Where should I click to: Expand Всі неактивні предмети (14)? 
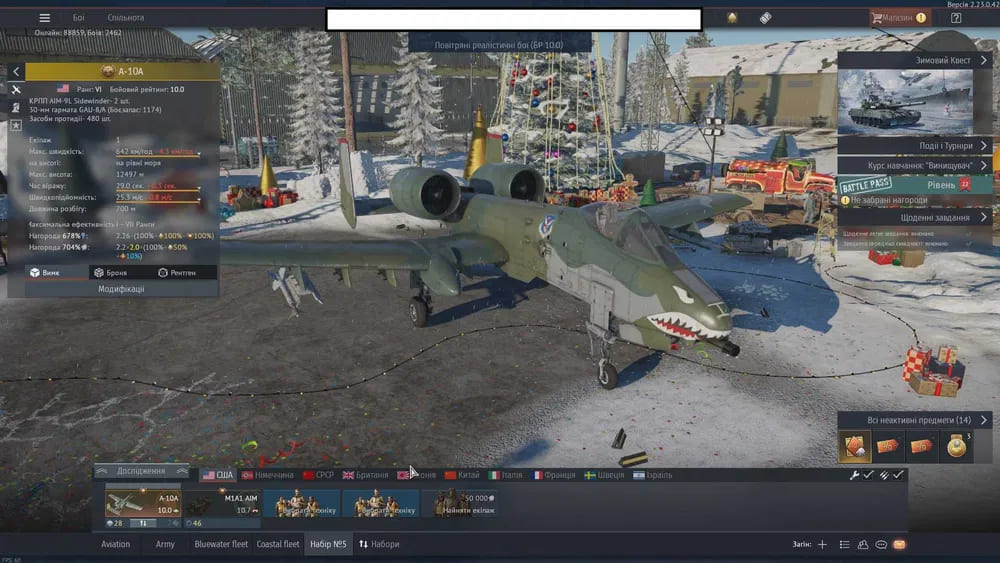tap(984, 420)
